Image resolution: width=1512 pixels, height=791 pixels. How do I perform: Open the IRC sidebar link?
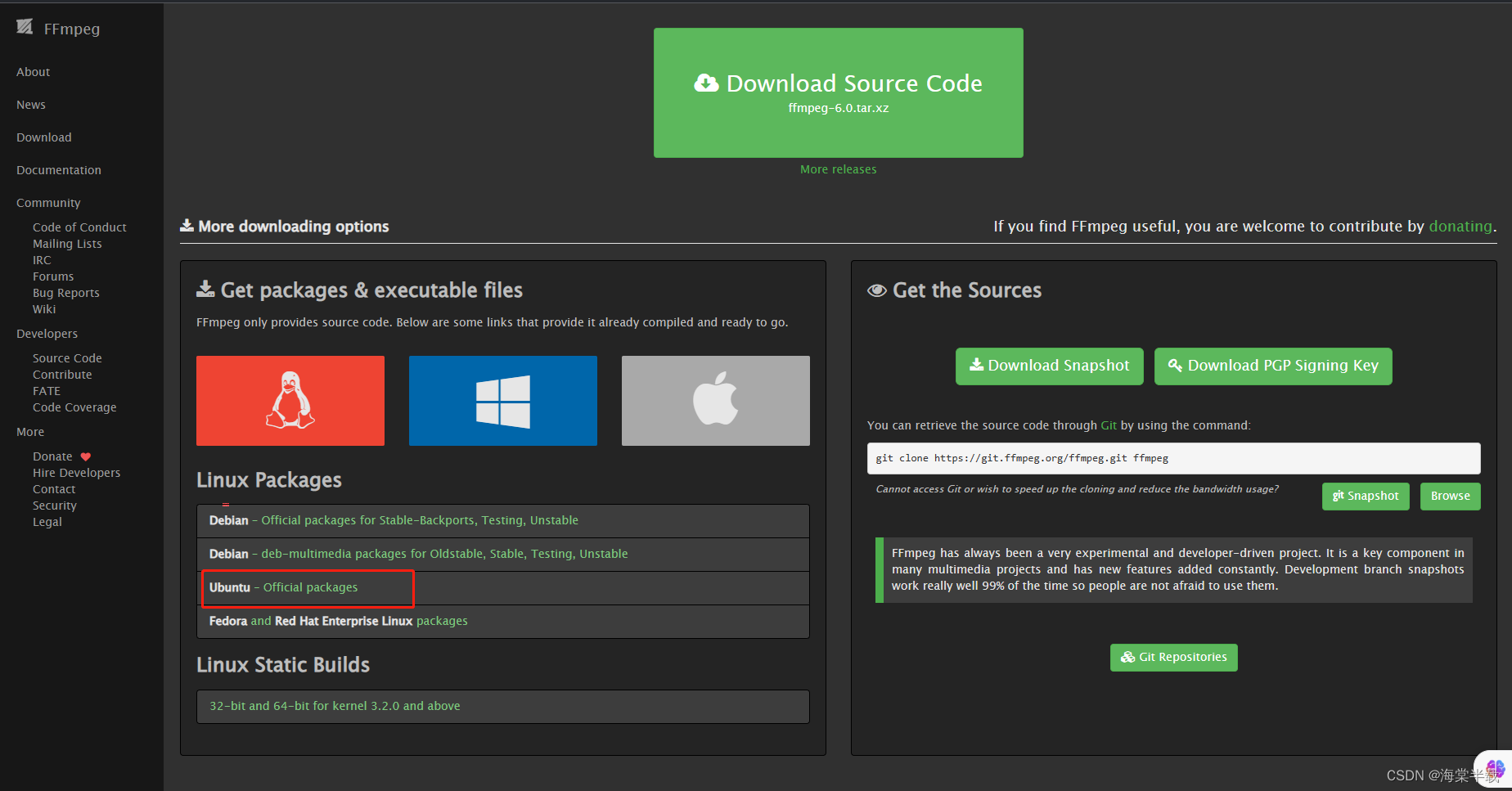point(42,260)
